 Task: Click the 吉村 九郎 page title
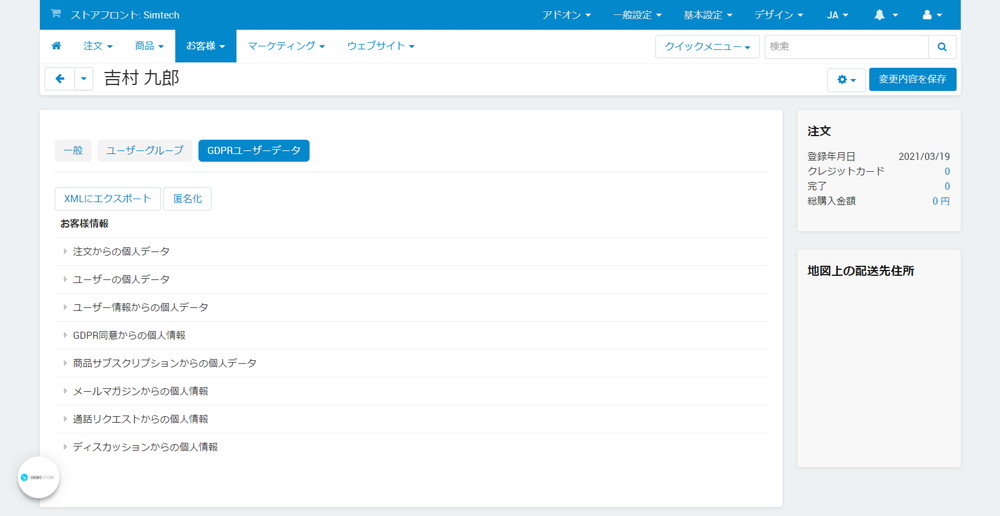(142, 78)
